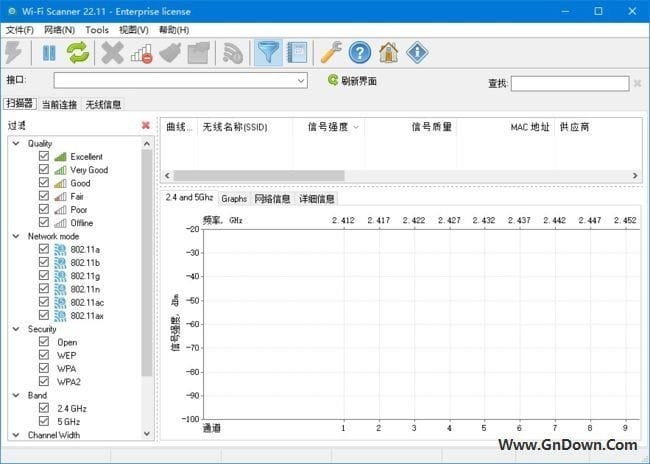Click the blue question mark help icon
Viewport: 650px width, 464px height.
[360, 53]
